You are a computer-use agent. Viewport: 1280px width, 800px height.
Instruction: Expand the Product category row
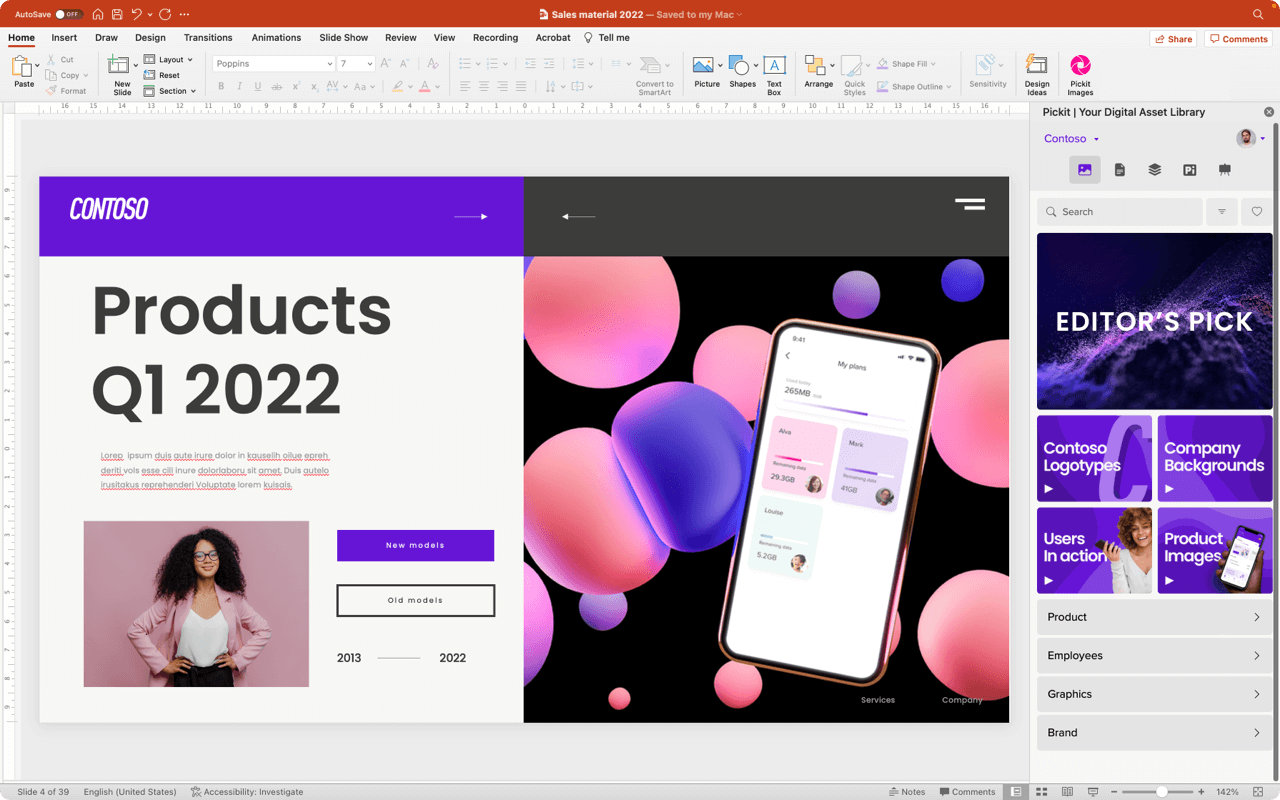point(1155,617)
